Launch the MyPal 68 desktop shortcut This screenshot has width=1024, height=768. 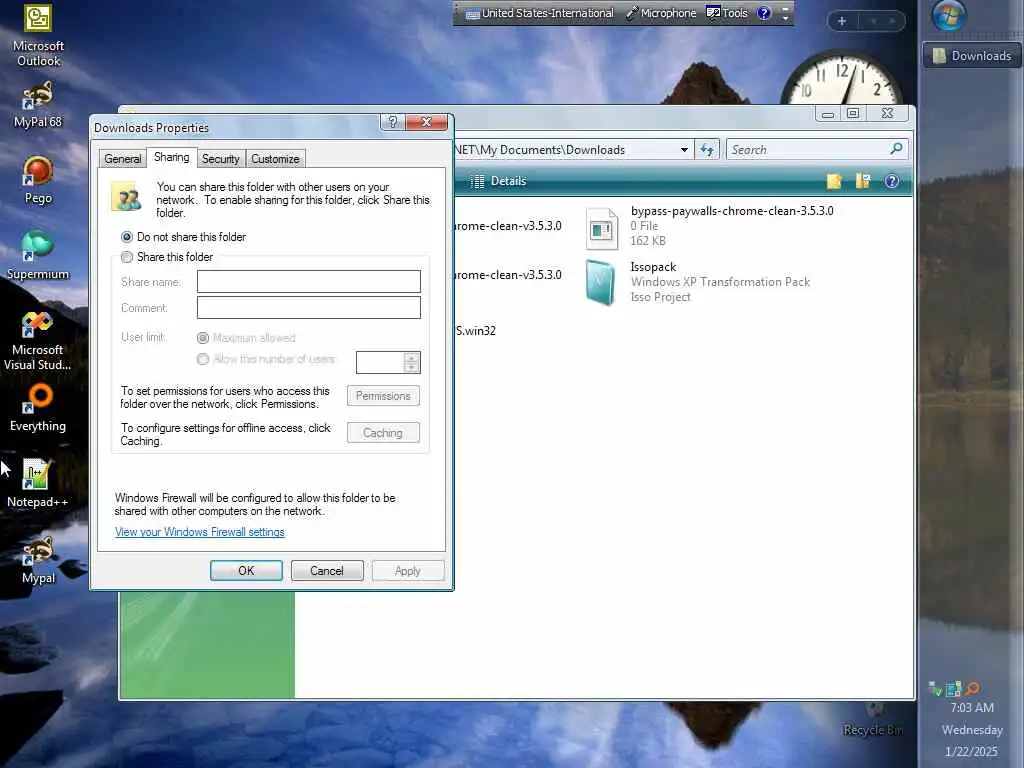pyautogui.click(x=38, y=104)
